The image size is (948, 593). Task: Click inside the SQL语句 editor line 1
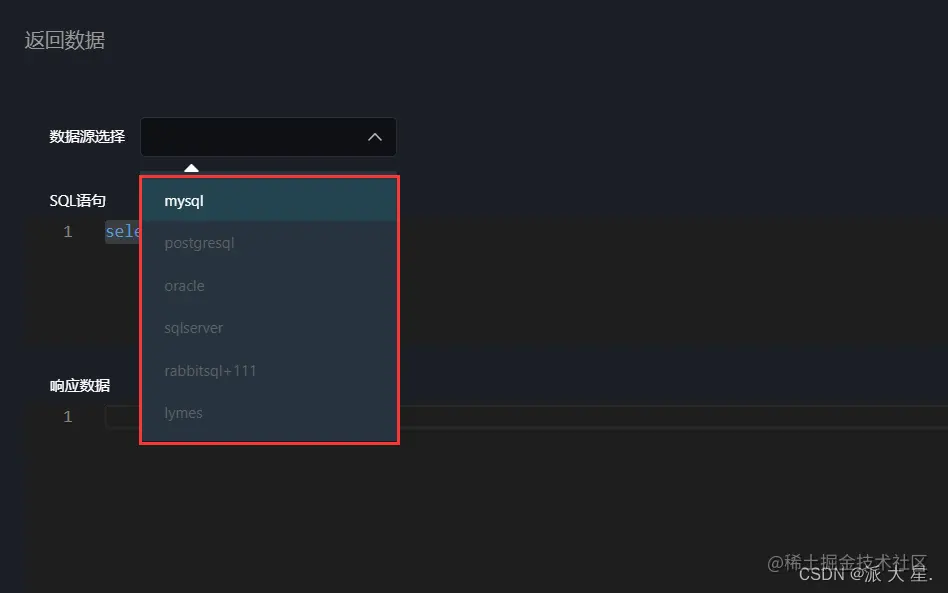(123, 232)
